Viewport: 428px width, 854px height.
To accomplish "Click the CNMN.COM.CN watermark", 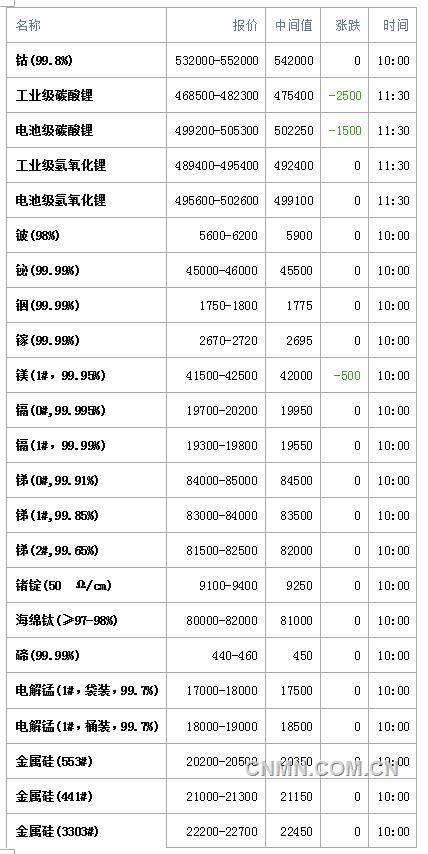I will (x=322, y=769).
